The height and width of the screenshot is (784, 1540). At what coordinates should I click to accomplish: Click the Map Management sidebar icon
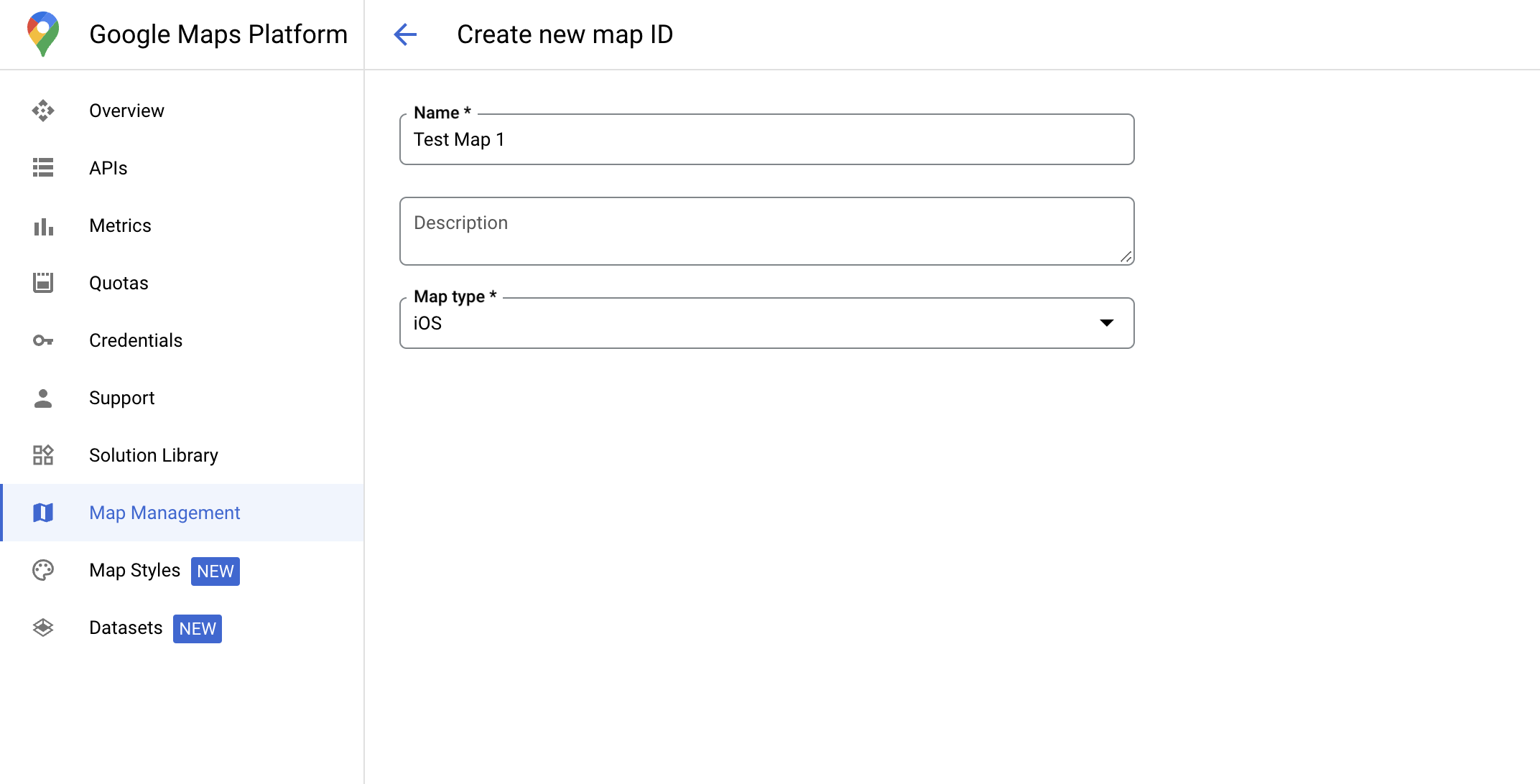(44, 513)
